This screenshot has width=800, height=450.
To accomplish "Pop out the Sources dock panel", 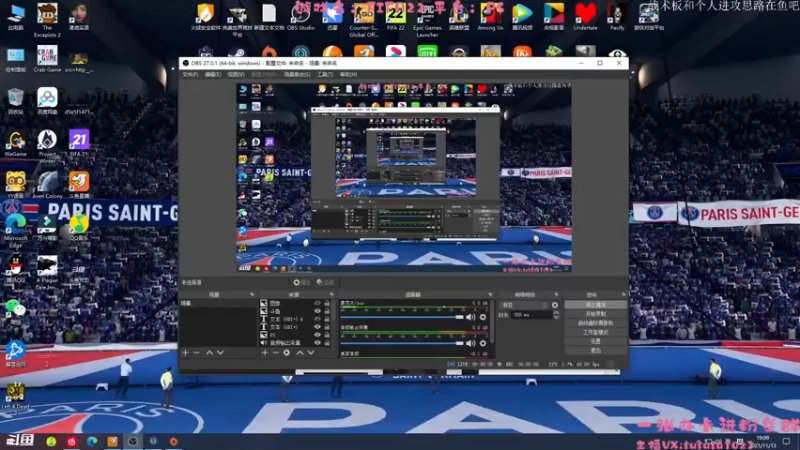I will [x=332, y=294].
